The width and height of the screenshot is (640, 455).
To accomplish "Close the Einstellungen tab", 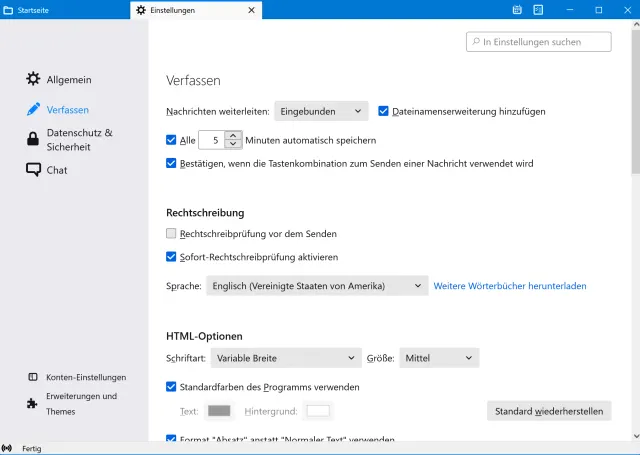I will 251,10.
